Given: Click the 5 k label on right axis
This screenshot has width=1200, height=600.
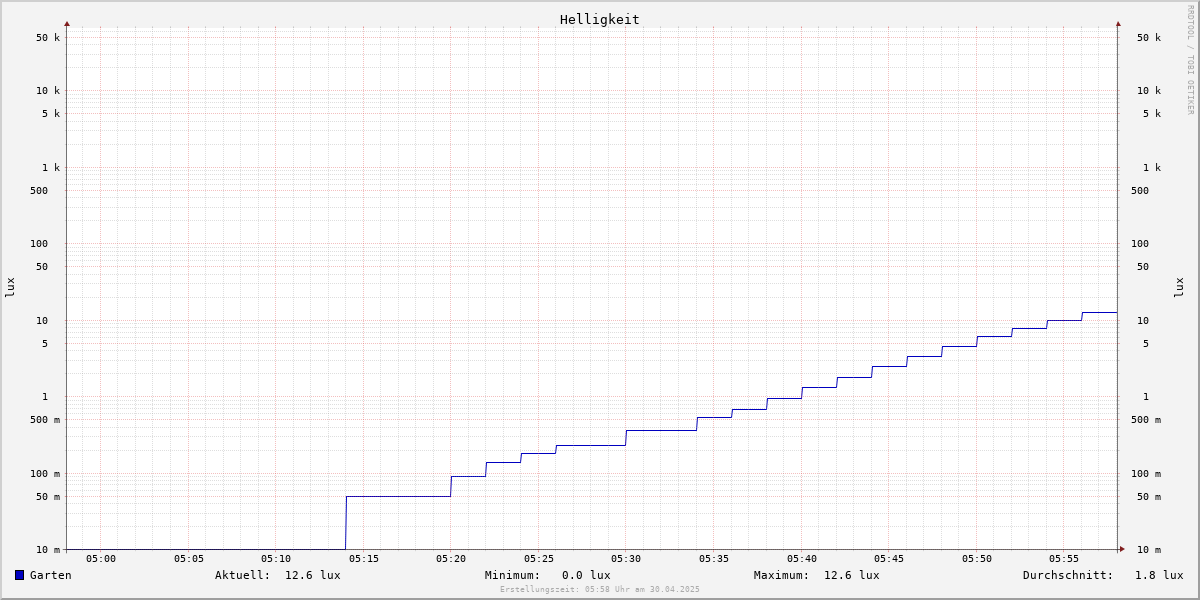Looking at the screenshot, I should point(1152,114).
